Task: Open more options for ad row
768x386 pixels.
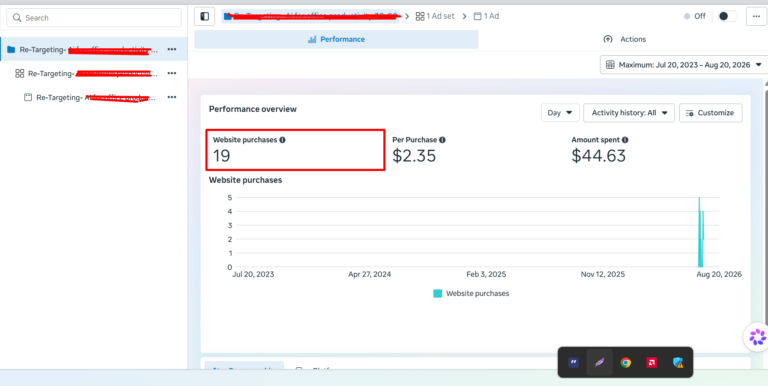Action: point(172,97)
